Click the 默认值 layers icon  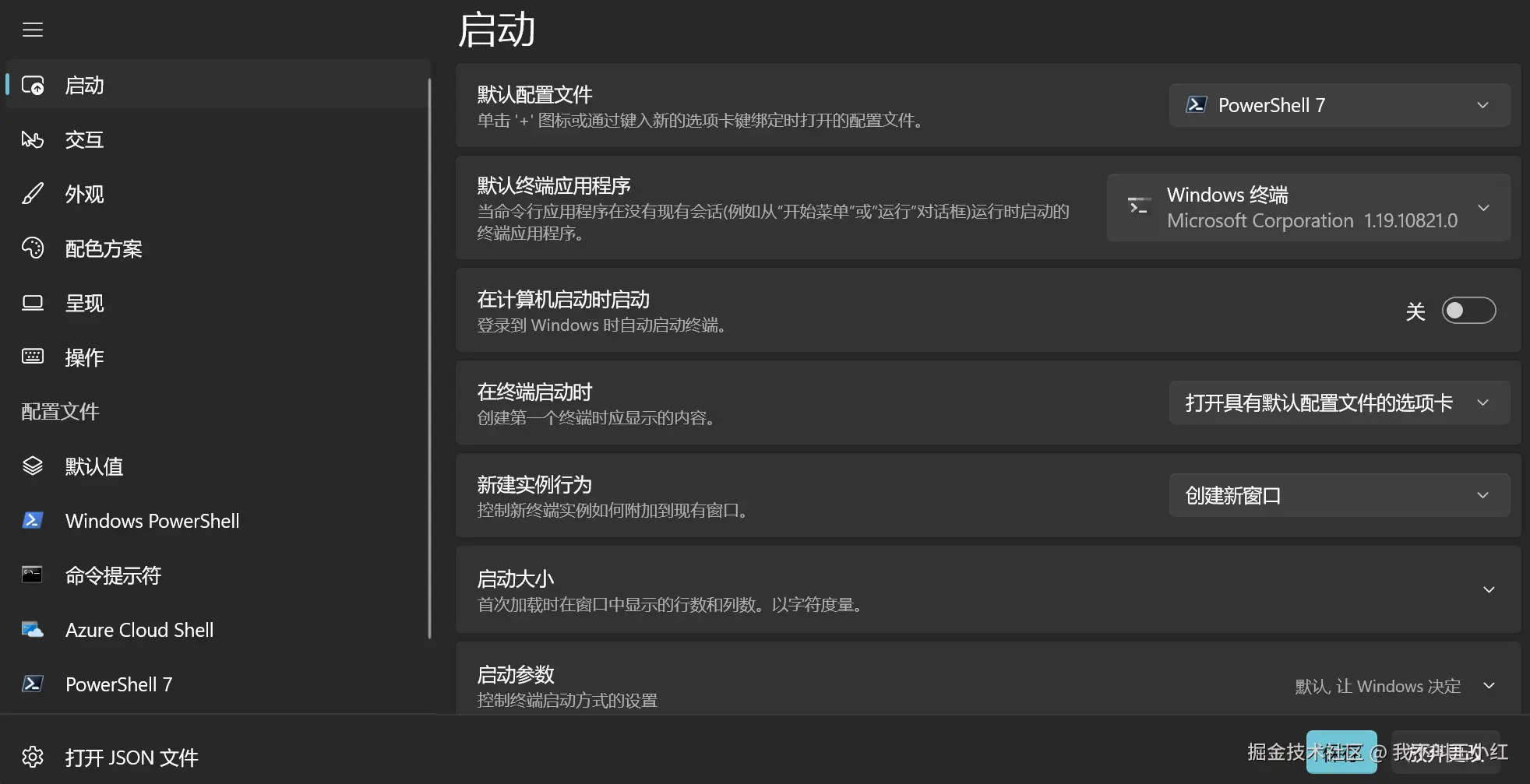(x=33, y=466)
